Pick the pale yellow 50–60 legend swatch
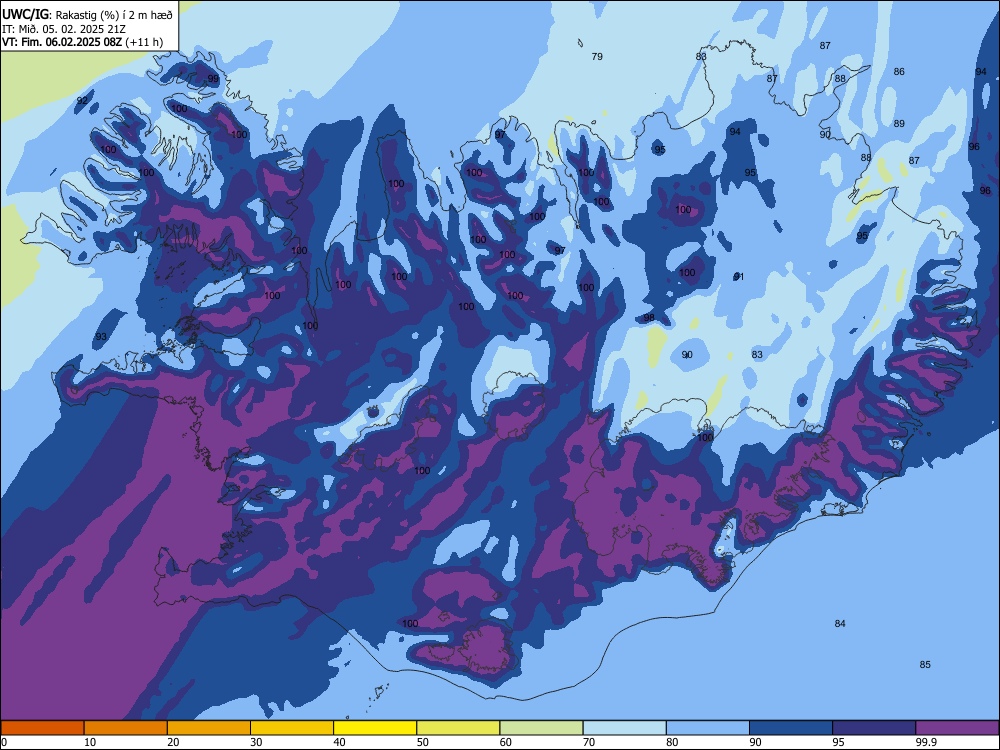Image resolution: width=1000 pixels, height=750 pixels. coord(458,728)
